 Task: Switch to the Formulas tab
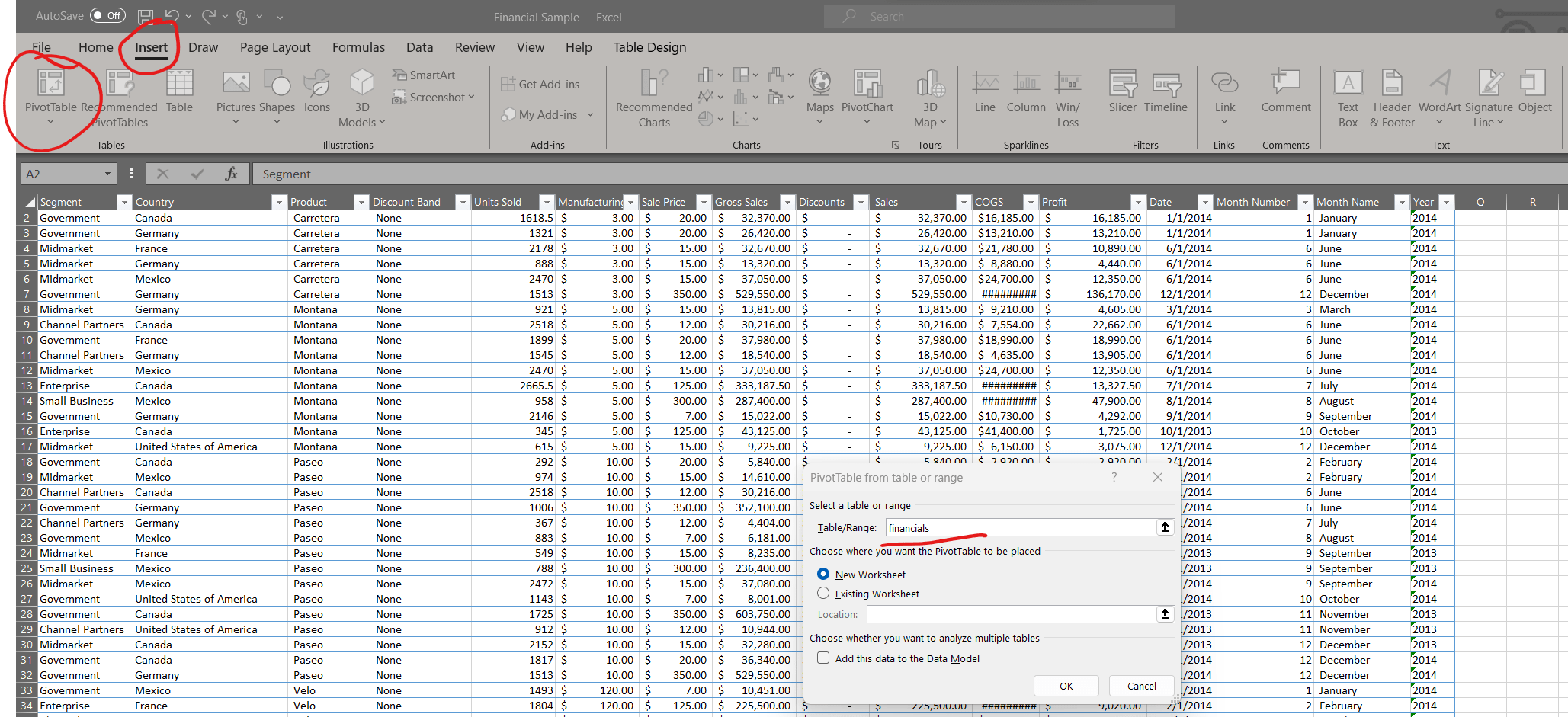pyautogui.click(x=358, y=47)
